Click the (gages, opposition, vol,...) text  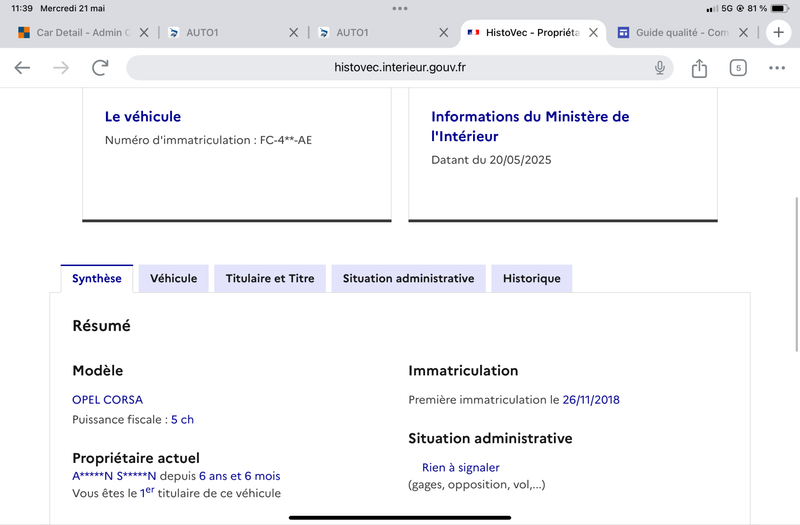tap(477, 485)
